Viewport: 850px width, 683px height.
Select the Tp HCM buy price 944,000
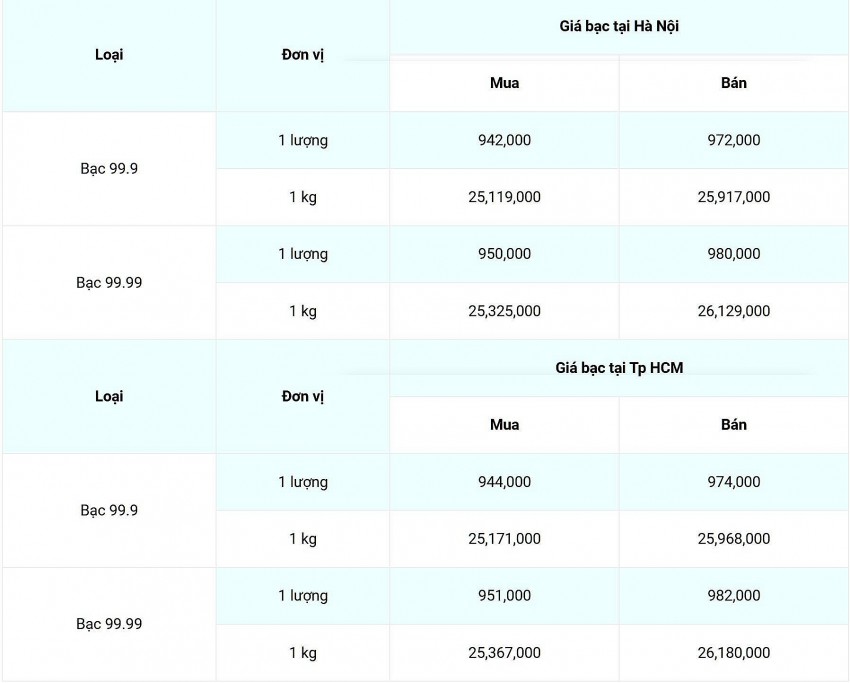(504, 482)
